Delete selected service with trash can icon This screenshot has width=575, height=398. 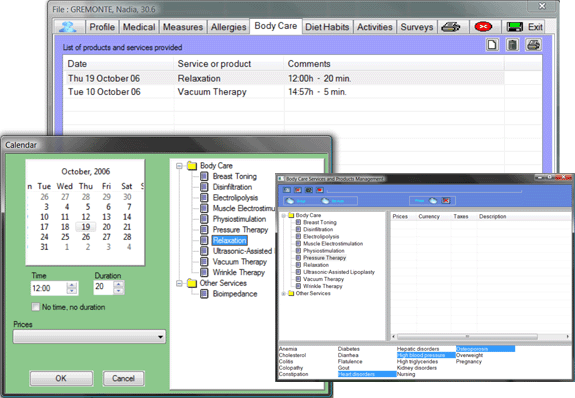pyautogui.click(x=512, y=45)
